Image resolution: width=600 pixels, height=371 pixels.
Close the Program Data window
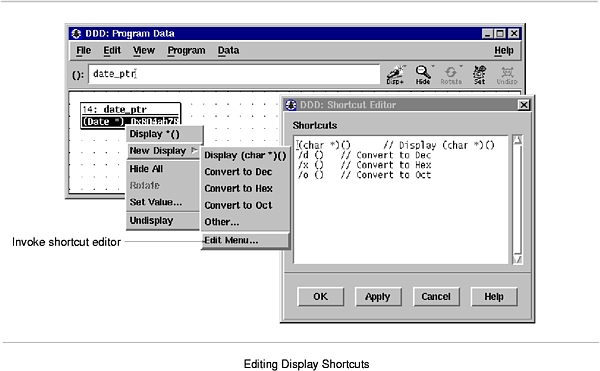(x=514, y=34)
